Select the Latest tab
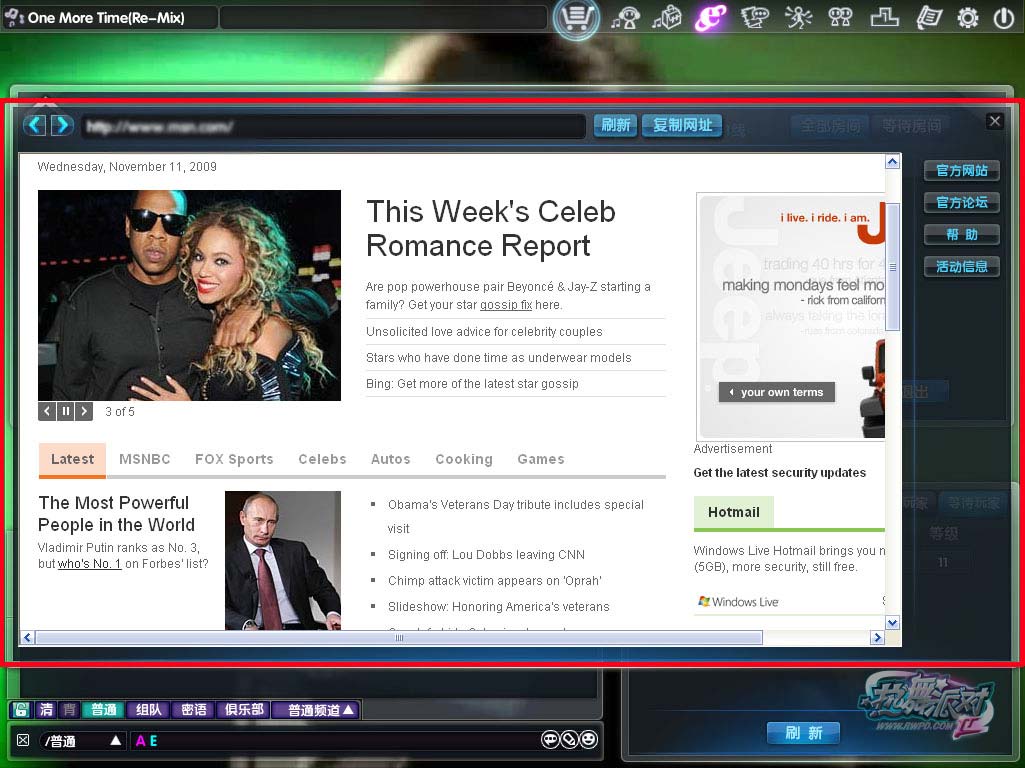The image size is (1025, 768). 72,459
